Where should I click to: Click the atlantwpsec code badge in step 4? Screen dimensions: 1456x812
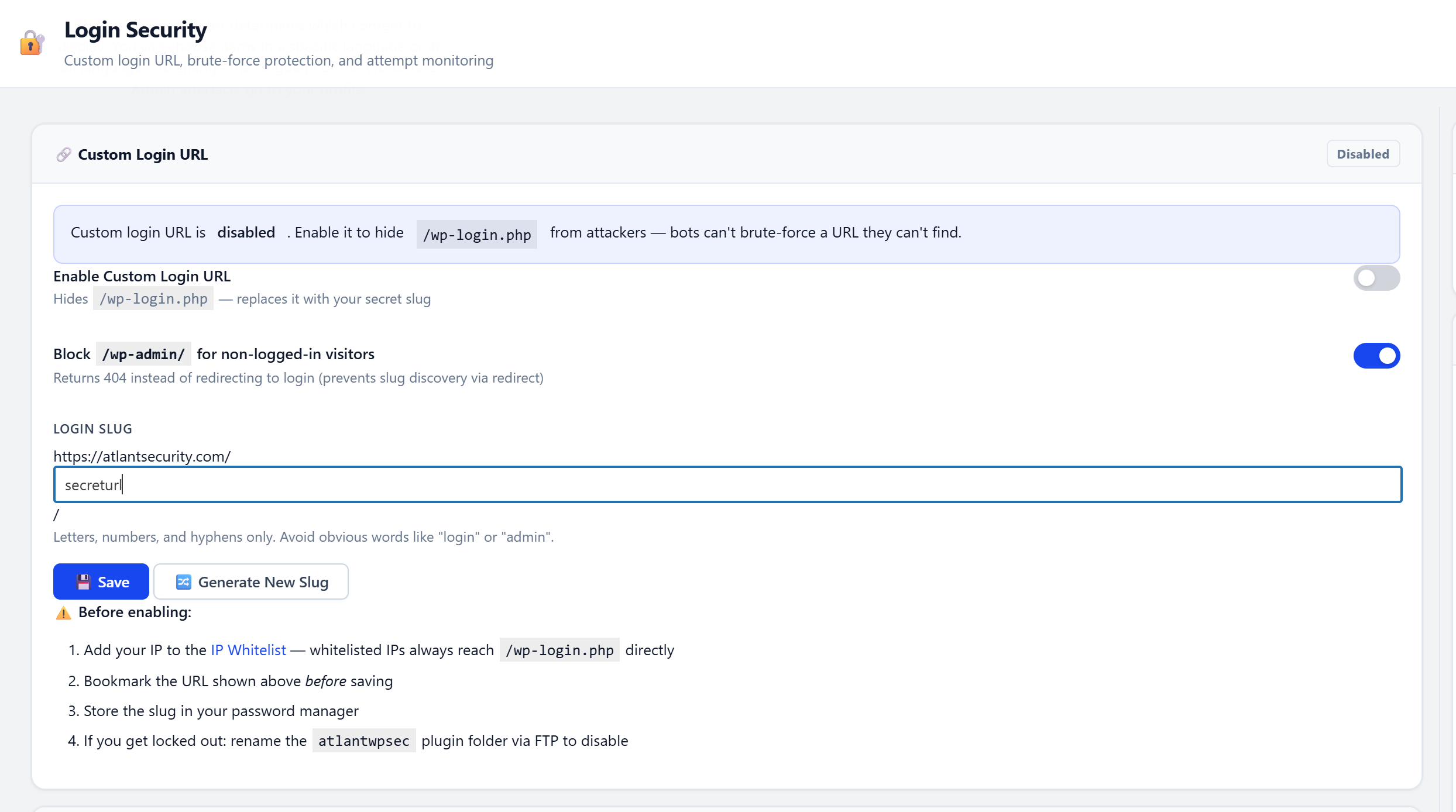point(363,741)
